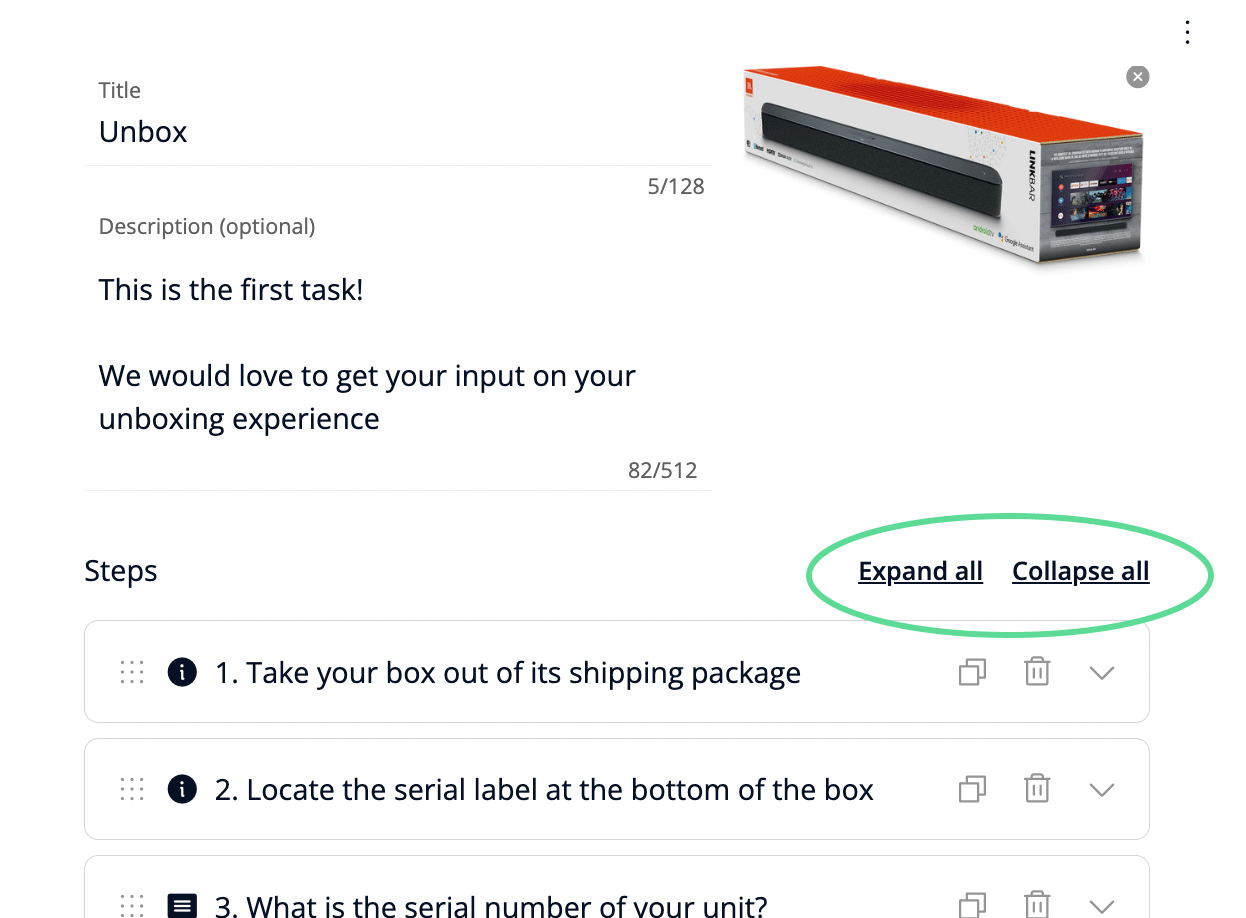The image size is (1246, 918).
Task: Duplicate step 2 using its copy icon
Action: pyautogui.click(x=971, y=788)
